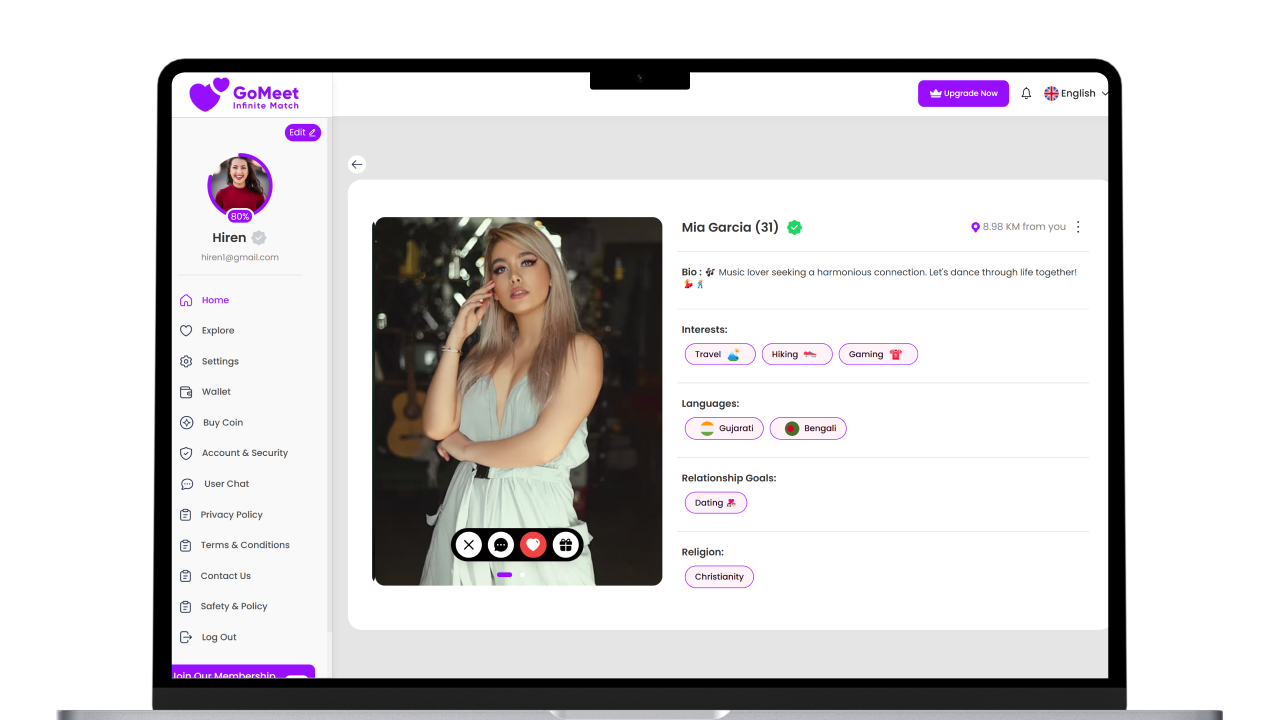Open the three-dot options menu on profile

pos(1078,226)
